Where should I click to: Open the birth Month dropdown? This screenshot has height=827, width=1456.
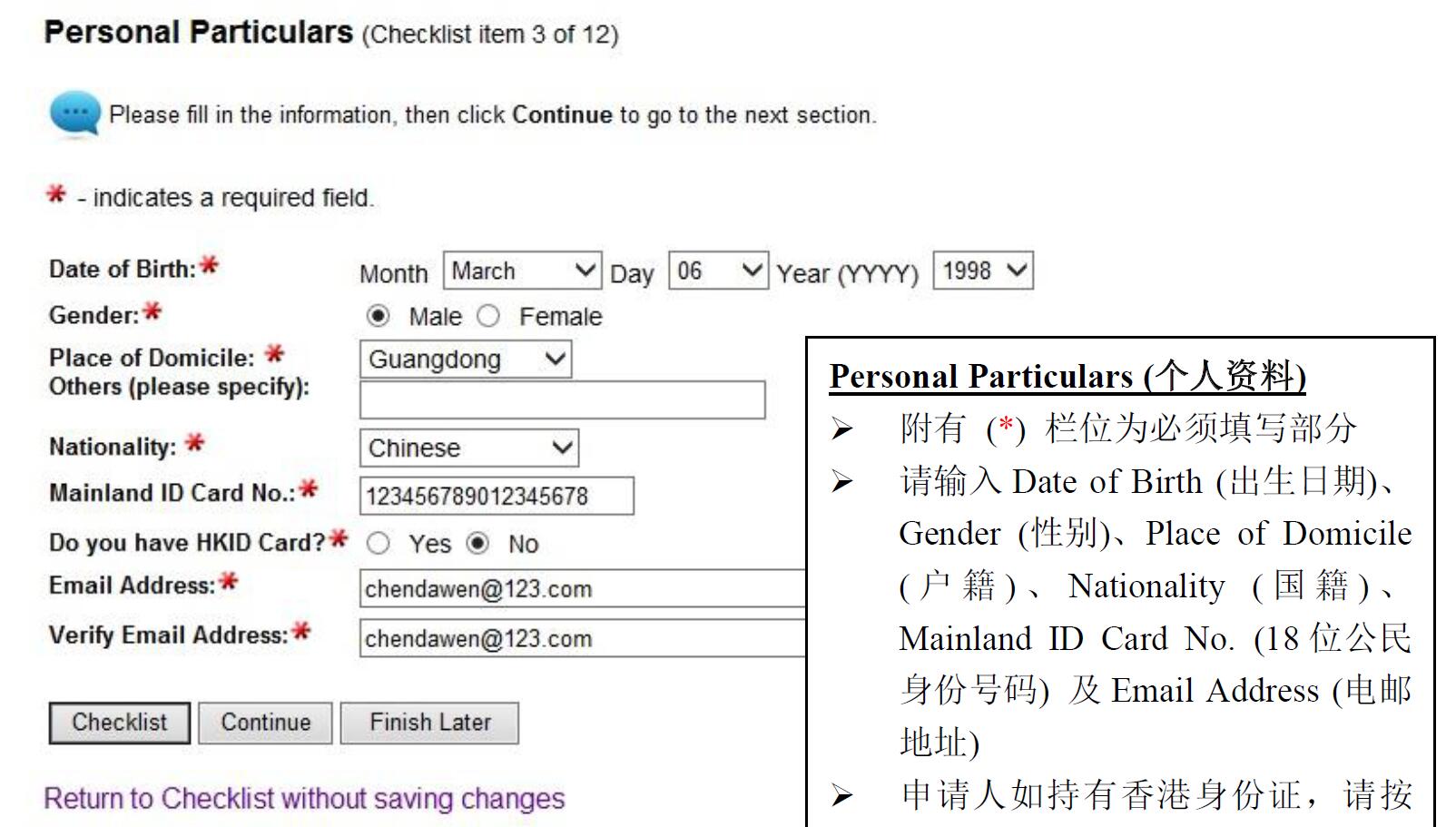522,271
